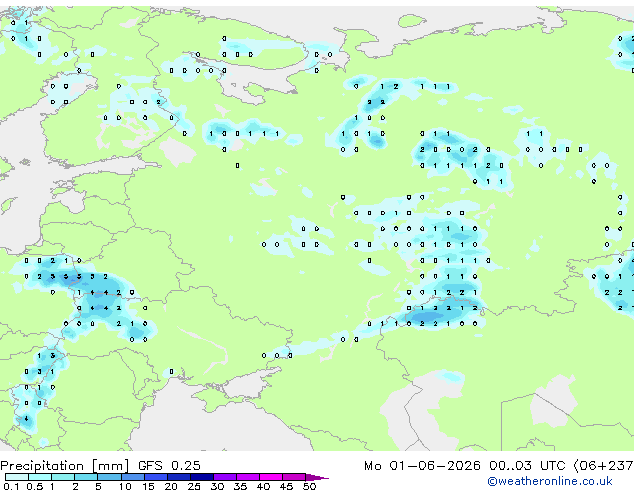Select the 0.1 mm legend color swatch

point(17,477)
